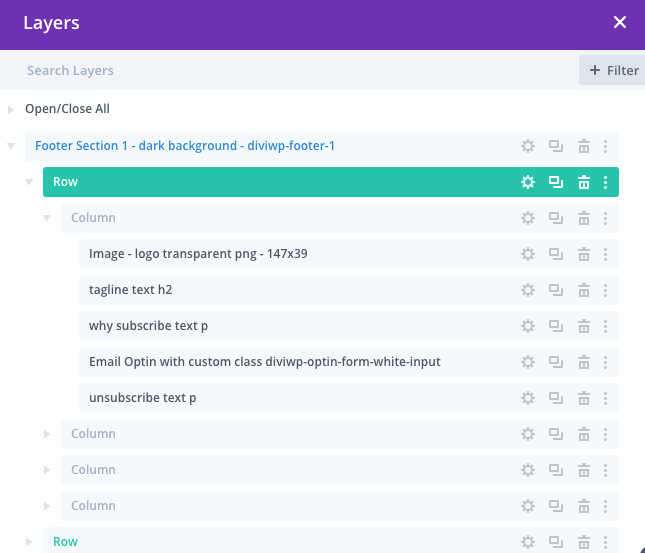Duplicate the highlighted green Row

click(x=556, y=182)
